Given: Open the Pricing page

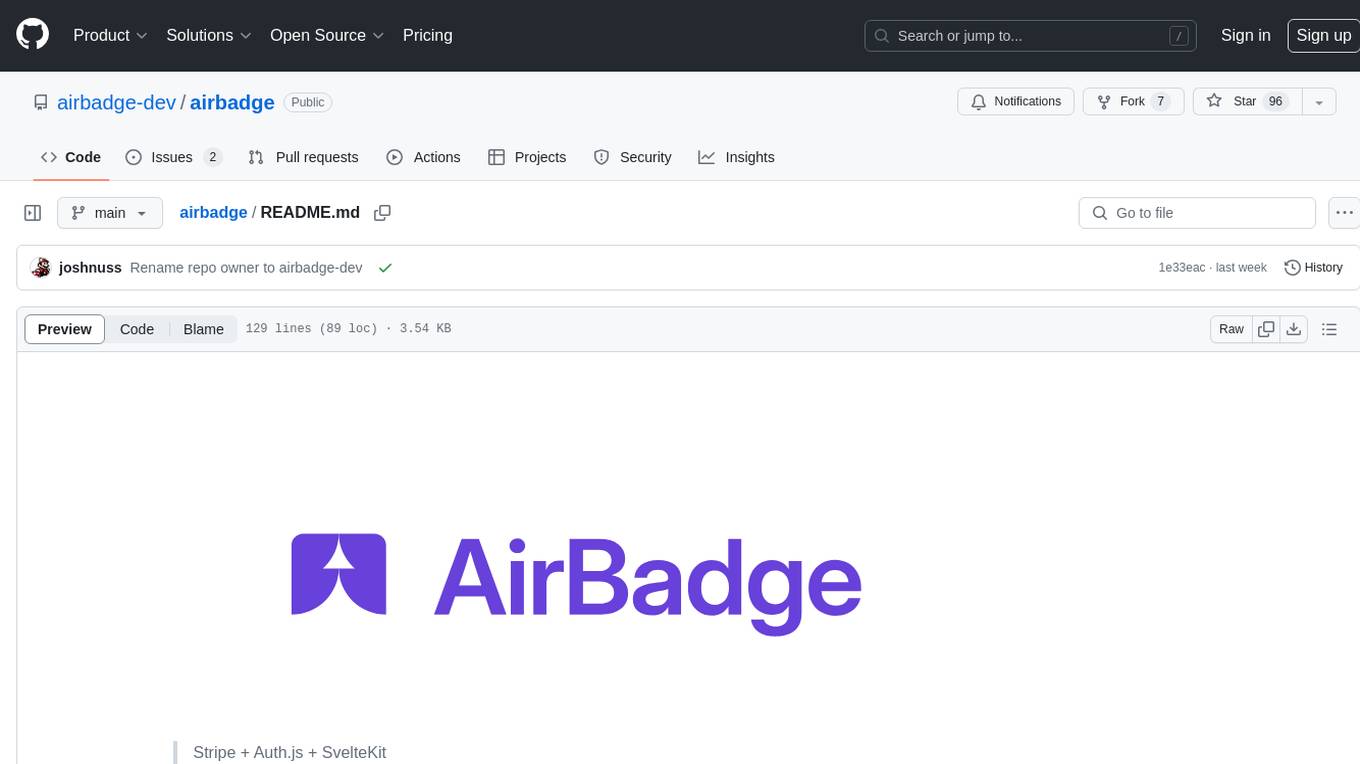Looking at the screenshot, I should pos(427,35).
